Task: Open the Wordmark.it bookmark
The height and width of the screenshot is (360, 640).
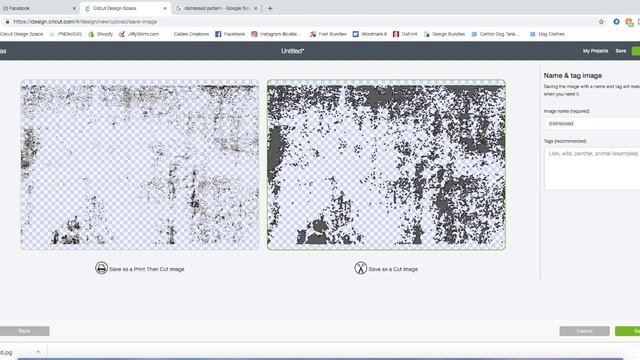Action: pos(369,34)
